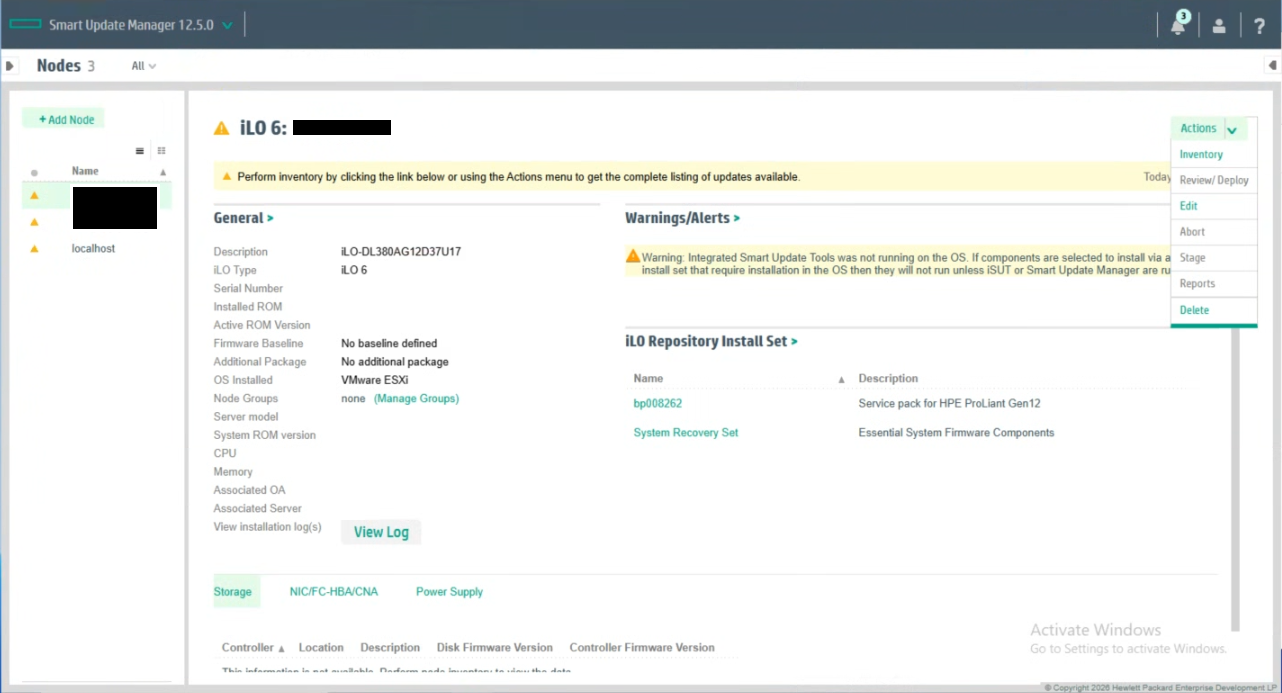Viewport: 1282px width, 693px height.
Task: Click the Nodes heading
Action: click(58, 66)
